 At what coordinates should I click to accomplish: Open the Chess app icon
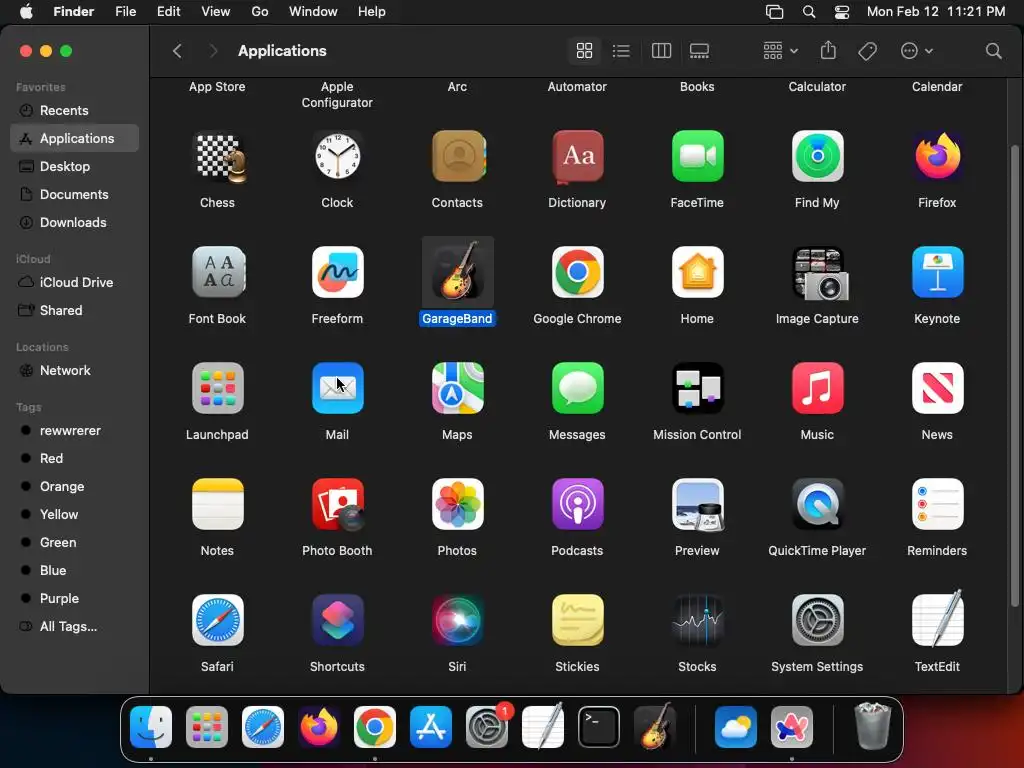click(217, 157)
